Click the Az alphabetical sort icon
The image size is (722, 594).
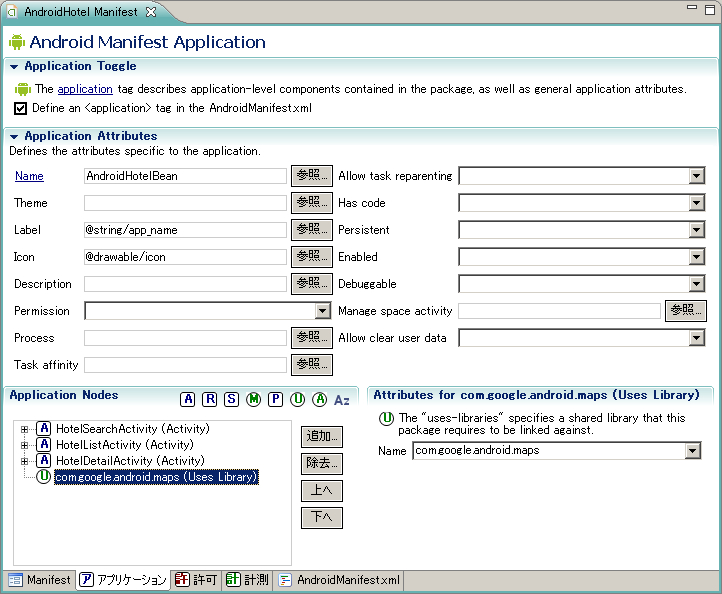pyautogui.click(x=342, y=399)
